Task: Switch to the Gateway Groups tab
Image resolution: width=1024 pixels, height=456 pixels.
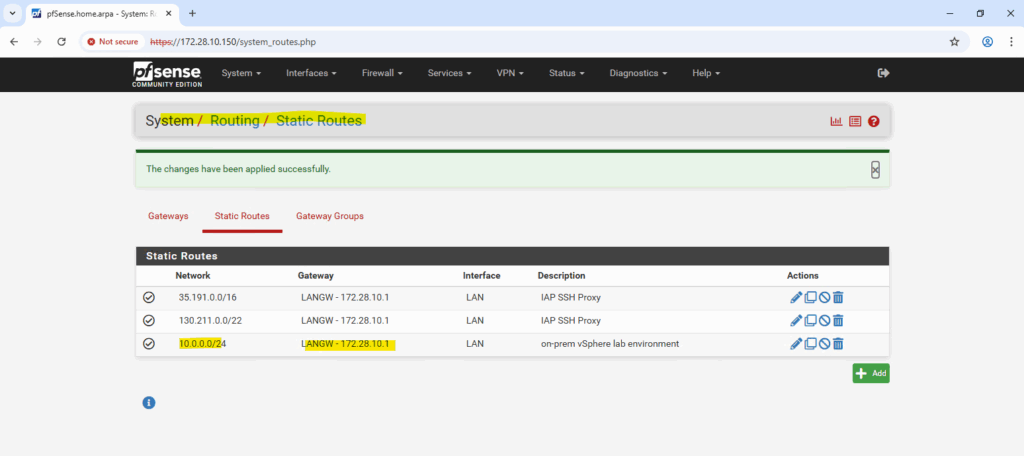Action: (329, 216)
